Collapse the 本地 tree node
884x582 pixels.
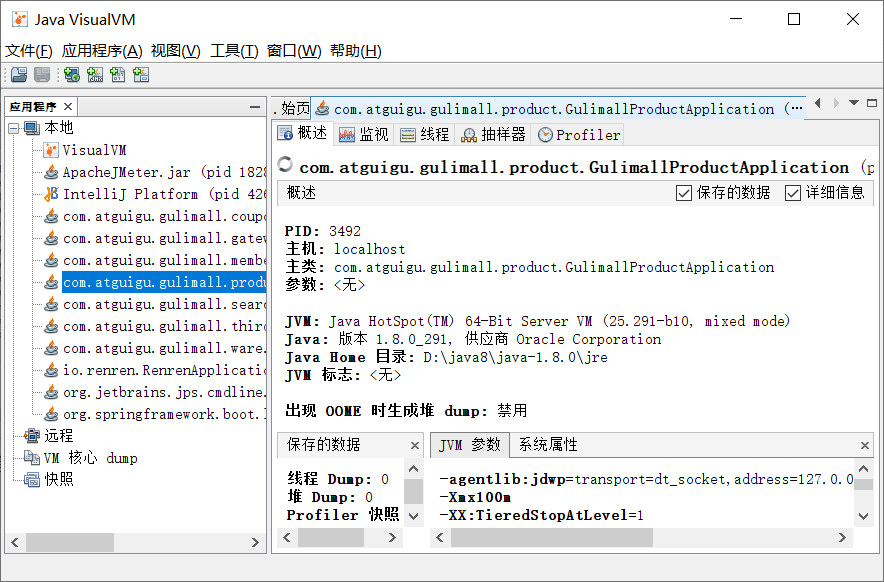(14, 129)
